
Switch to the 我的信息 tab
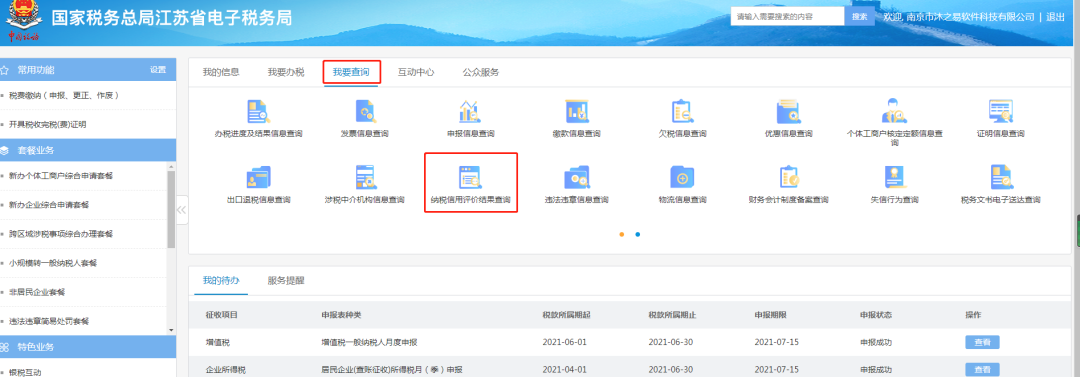pyautogui.click(x=221, y=72)
